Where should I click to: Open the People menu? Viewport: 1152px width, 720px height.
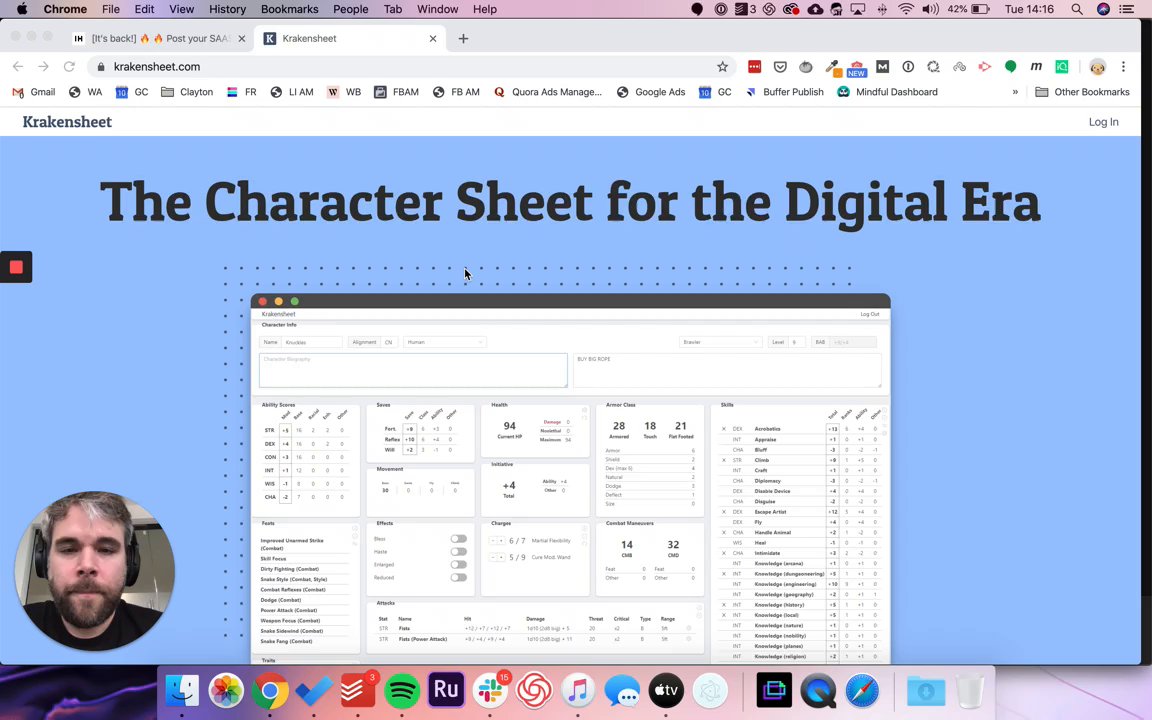[350, 9]
